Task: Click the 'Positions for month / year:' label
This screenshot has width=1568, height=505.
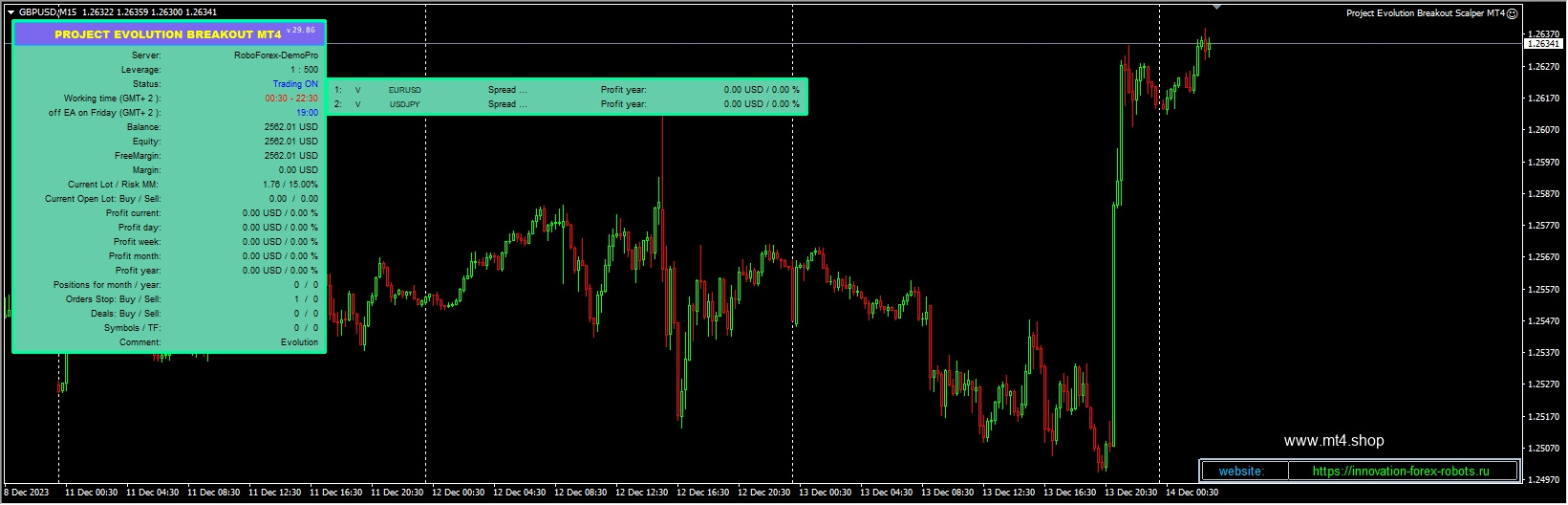Action: pos(107,285)
